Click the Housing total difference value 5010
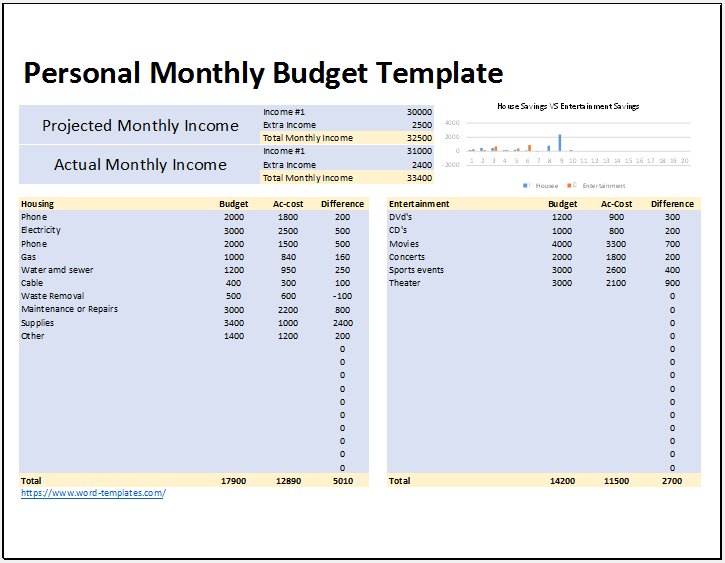 342,481
